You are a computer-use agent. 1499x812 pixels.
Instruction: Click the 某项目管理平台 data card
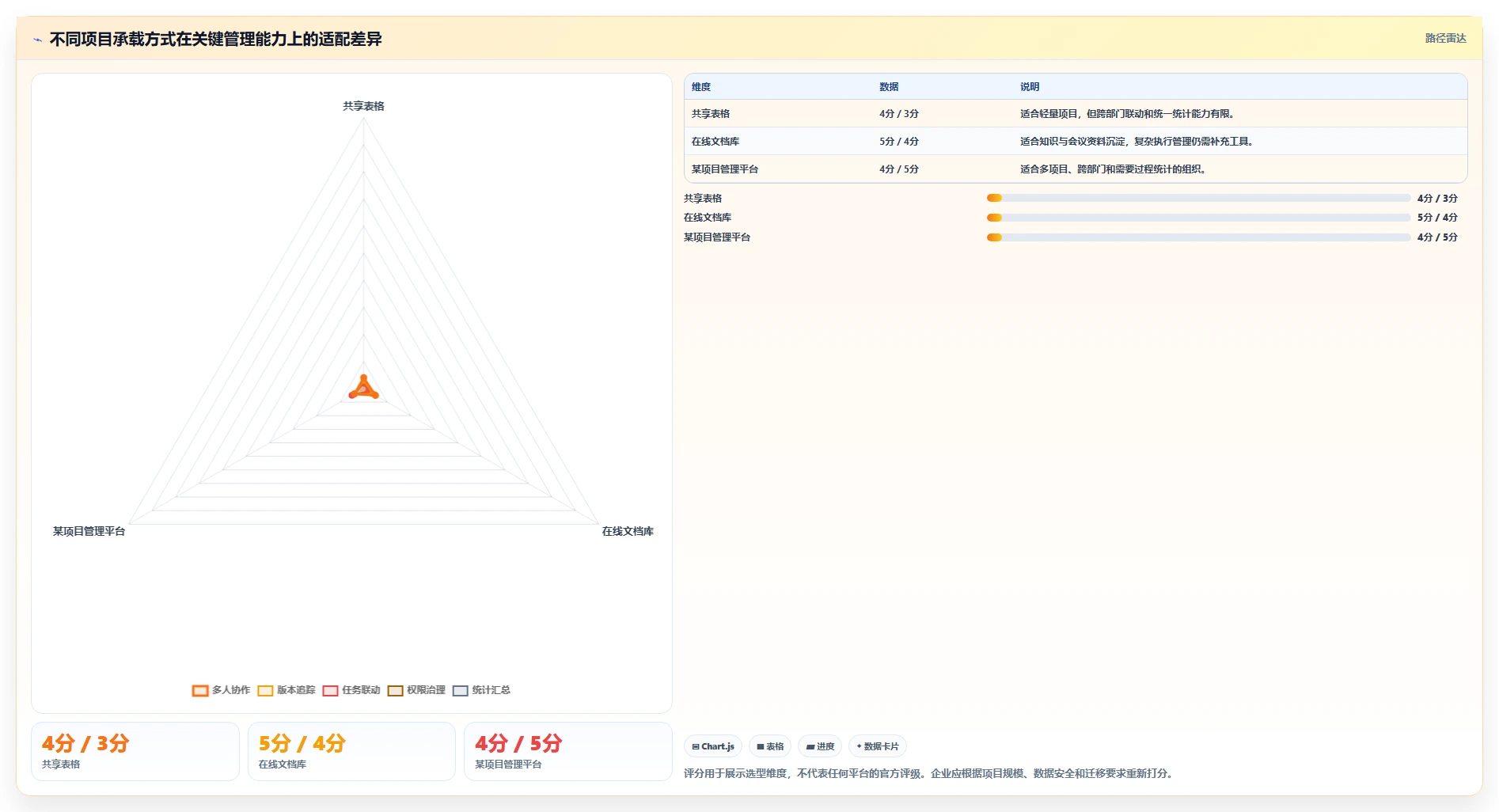tap(567, 751)
